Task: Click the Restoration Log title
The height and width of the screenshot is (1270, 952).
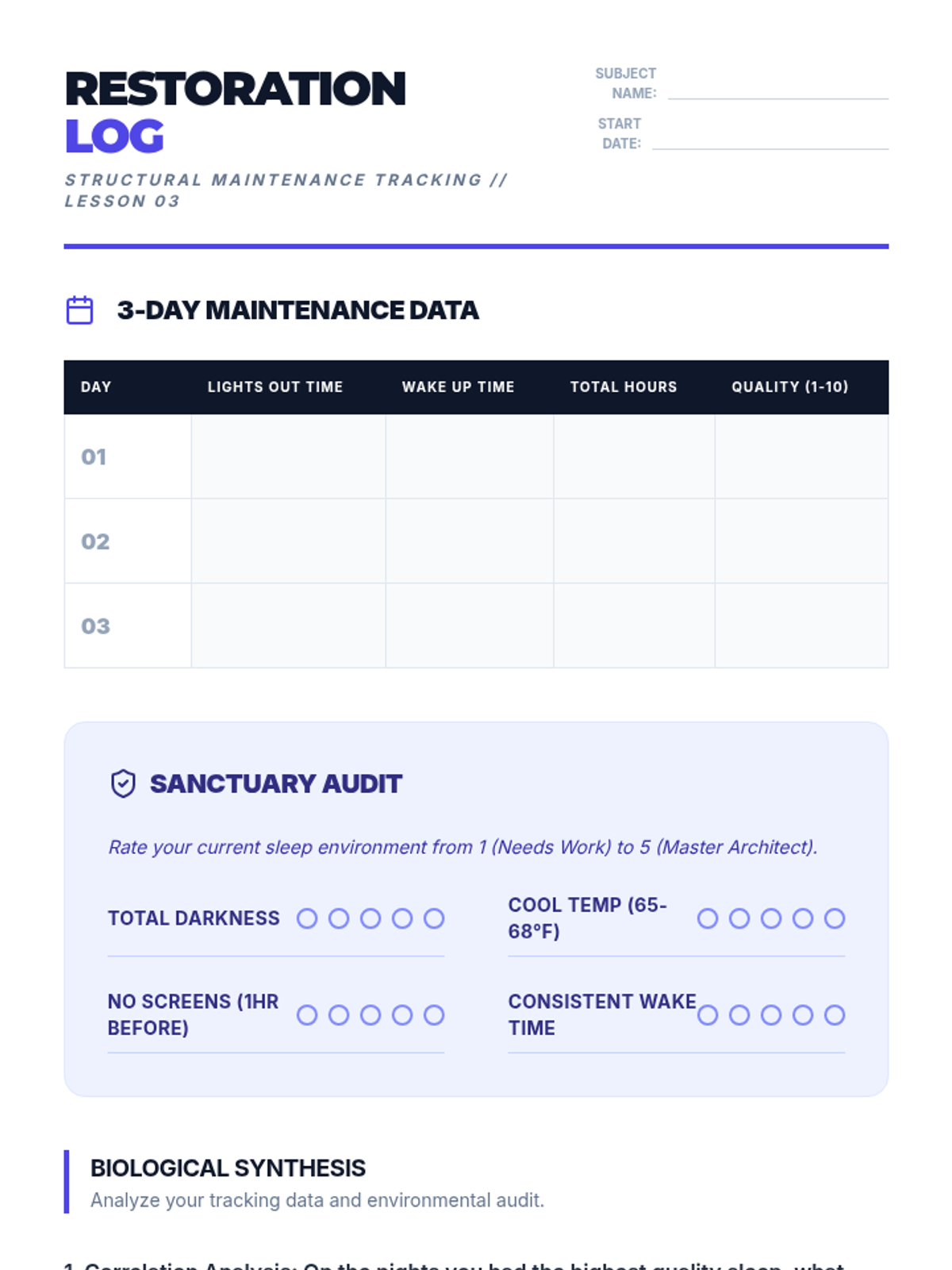Action: pyautogui.click(x=235, y=112)
